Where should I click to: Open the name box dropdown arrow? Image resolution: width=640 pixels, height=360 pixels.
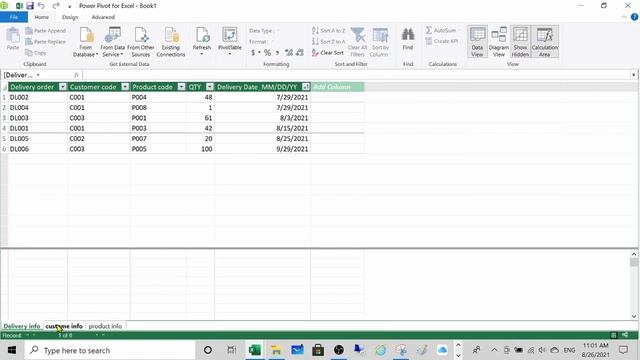38,75
